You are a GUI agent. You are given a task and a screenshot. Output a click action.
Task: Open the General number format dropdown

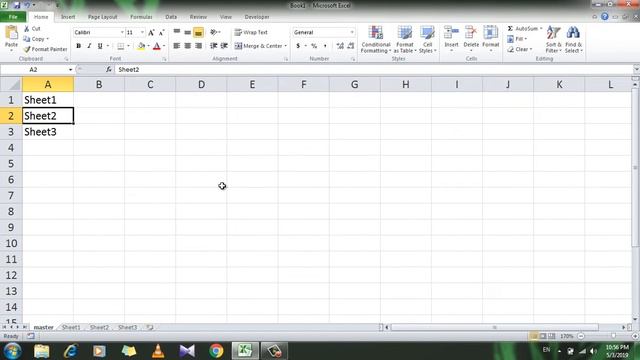pyautogui.click(x=352, y=32)
